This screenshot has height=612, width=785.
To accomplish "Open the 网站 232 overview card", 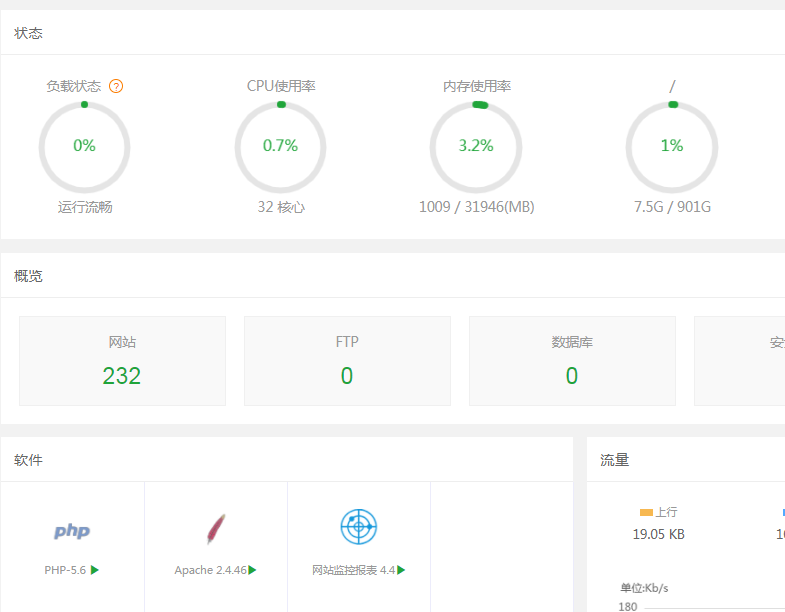I will [122, 361].
